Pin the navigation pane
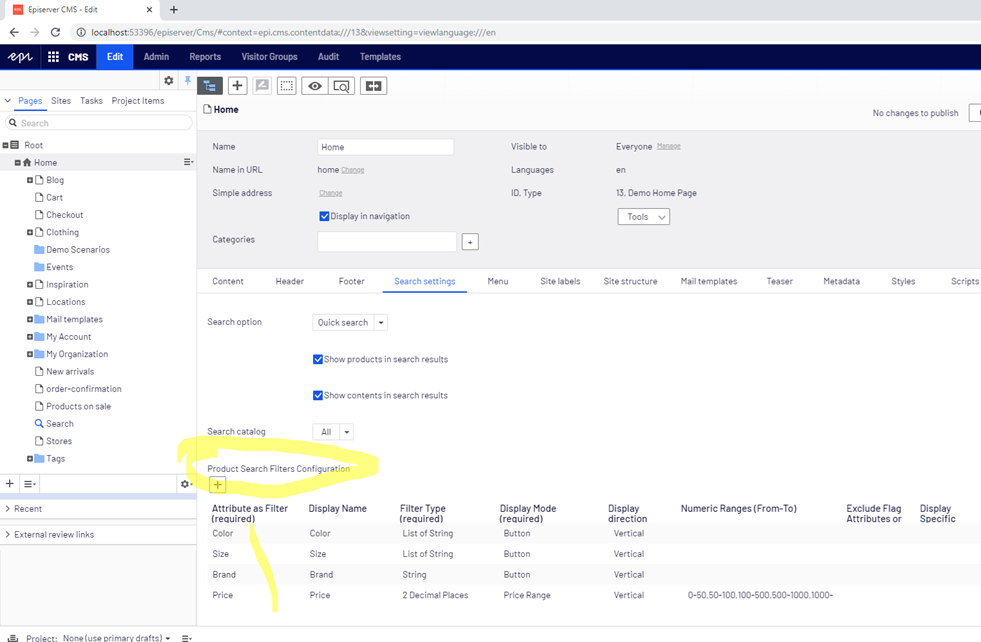The image size is (981, 642). click(187, 80)
